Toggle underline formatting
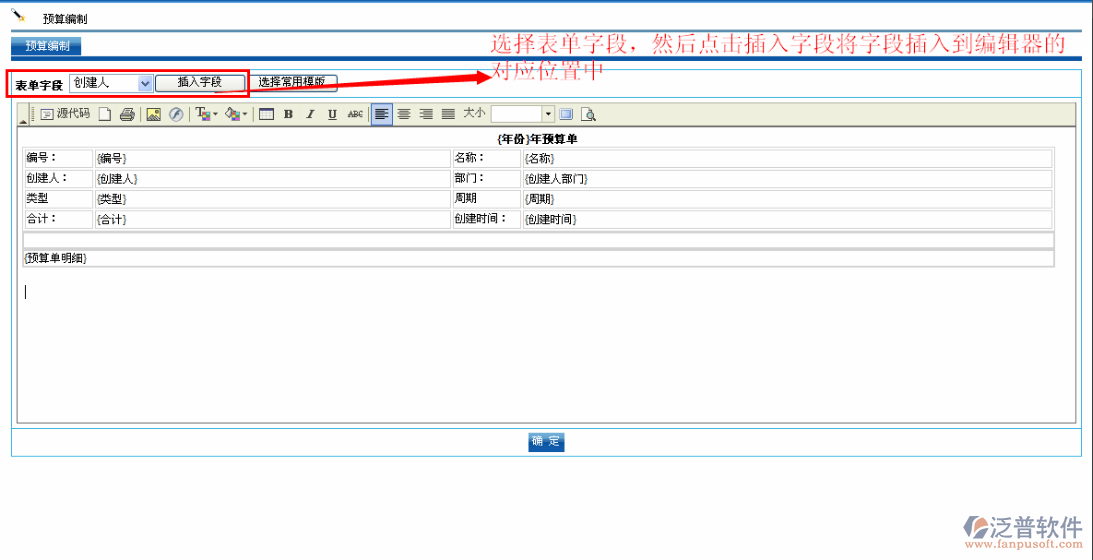This screenshot has height=560, width=1093. click(332, 114)
